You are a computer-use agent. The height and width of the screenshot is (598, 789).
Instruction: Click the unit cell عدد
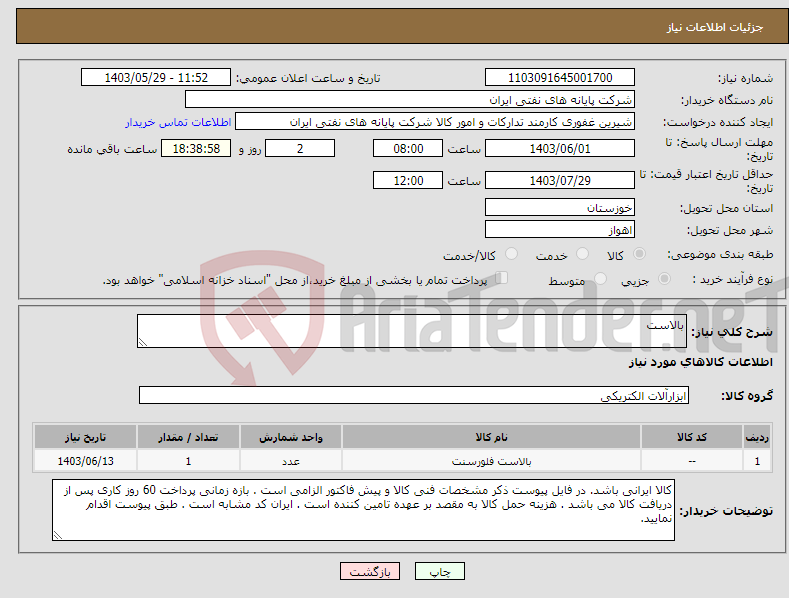(x=291, y=461)
